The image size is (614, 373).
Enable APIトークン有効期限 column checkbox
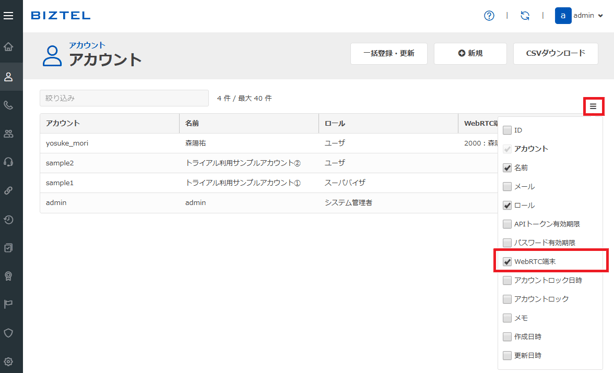point(507,224)
